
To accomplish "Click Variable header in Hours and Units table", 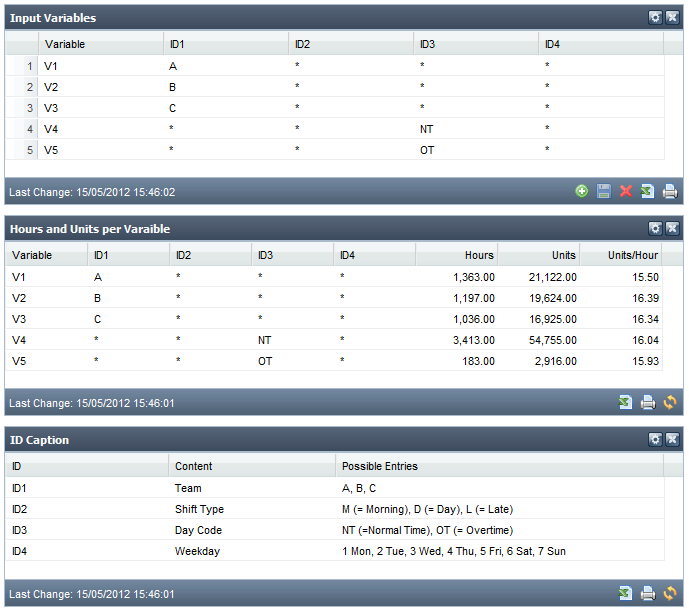I will click(47, 255).
